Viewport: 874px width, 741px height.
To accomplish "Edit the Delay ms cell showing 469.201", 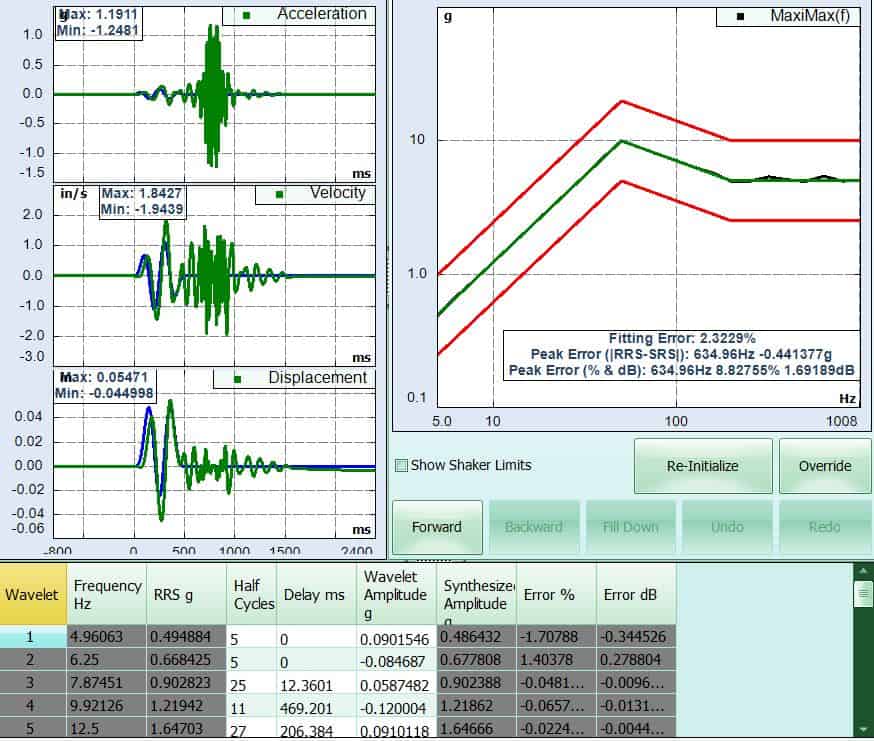I will tap(315, 704).
